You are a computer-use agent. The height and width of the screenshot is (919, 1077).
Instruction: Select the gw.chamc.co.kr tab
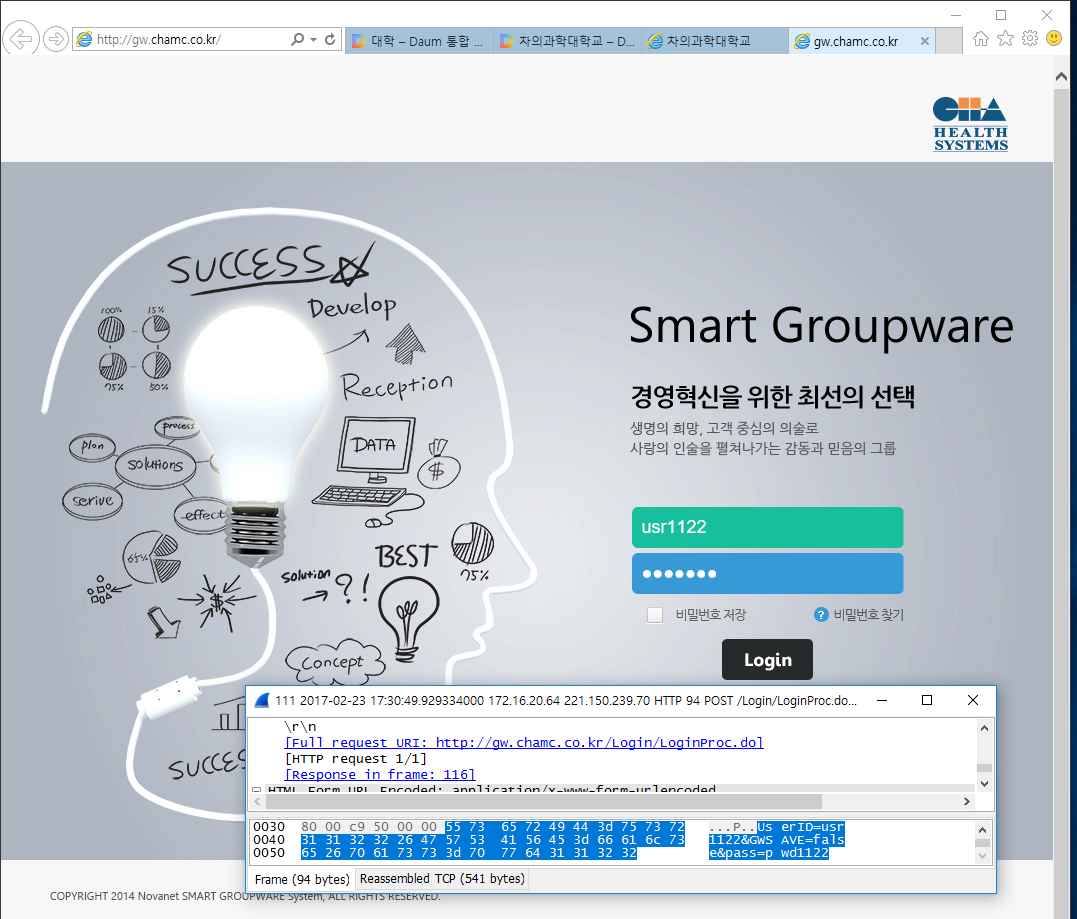pos(855,41)
